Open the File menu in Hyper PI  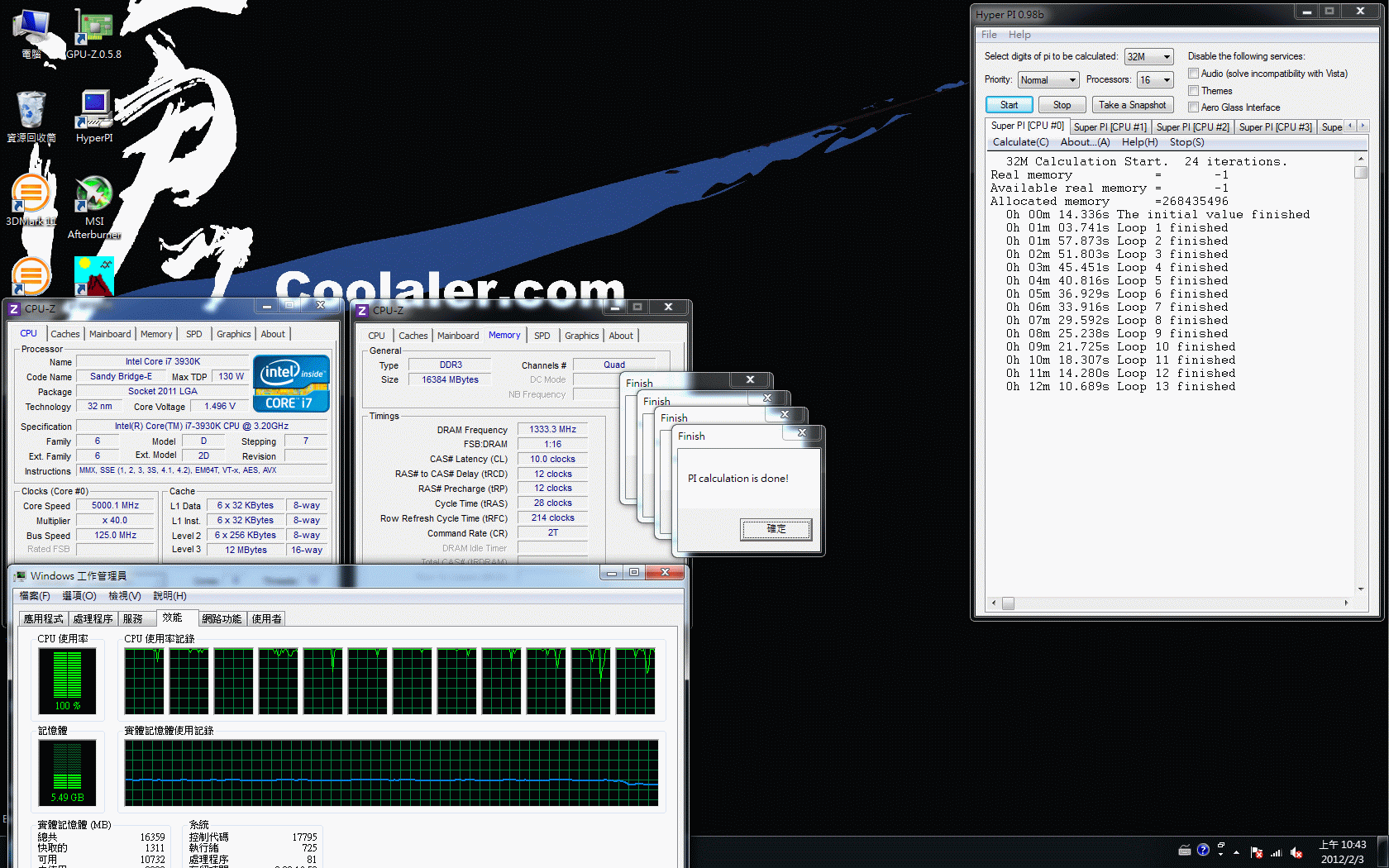989,35
